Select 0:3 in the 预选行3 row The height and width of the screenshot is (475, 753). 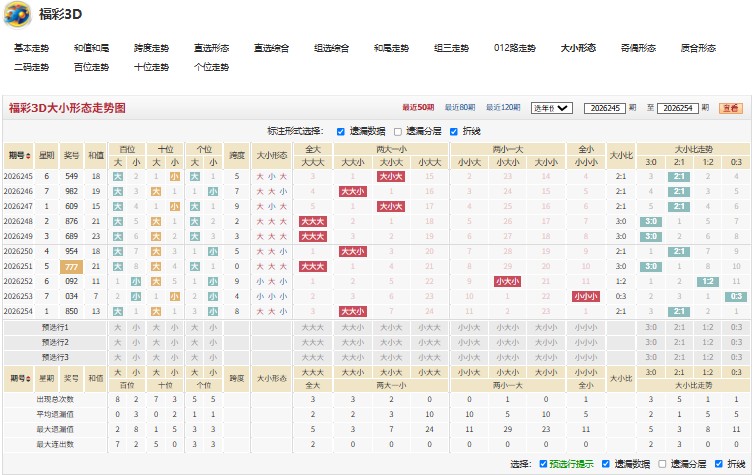click(736, 357)
